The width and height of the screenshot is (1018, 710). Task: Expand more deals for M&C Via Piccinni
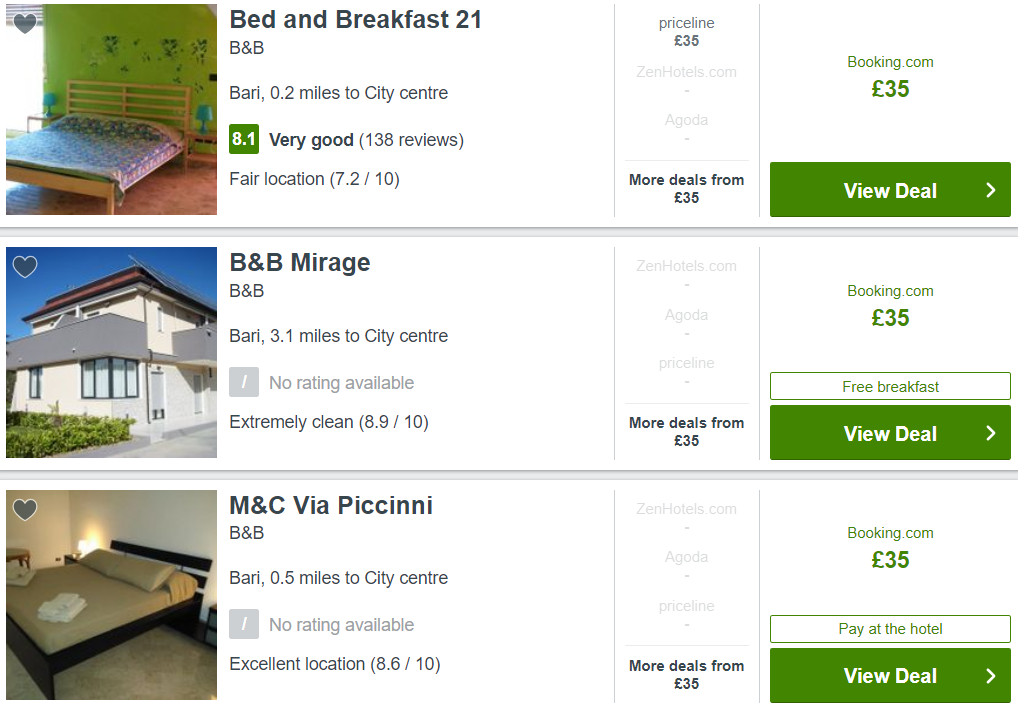(686, 674)
